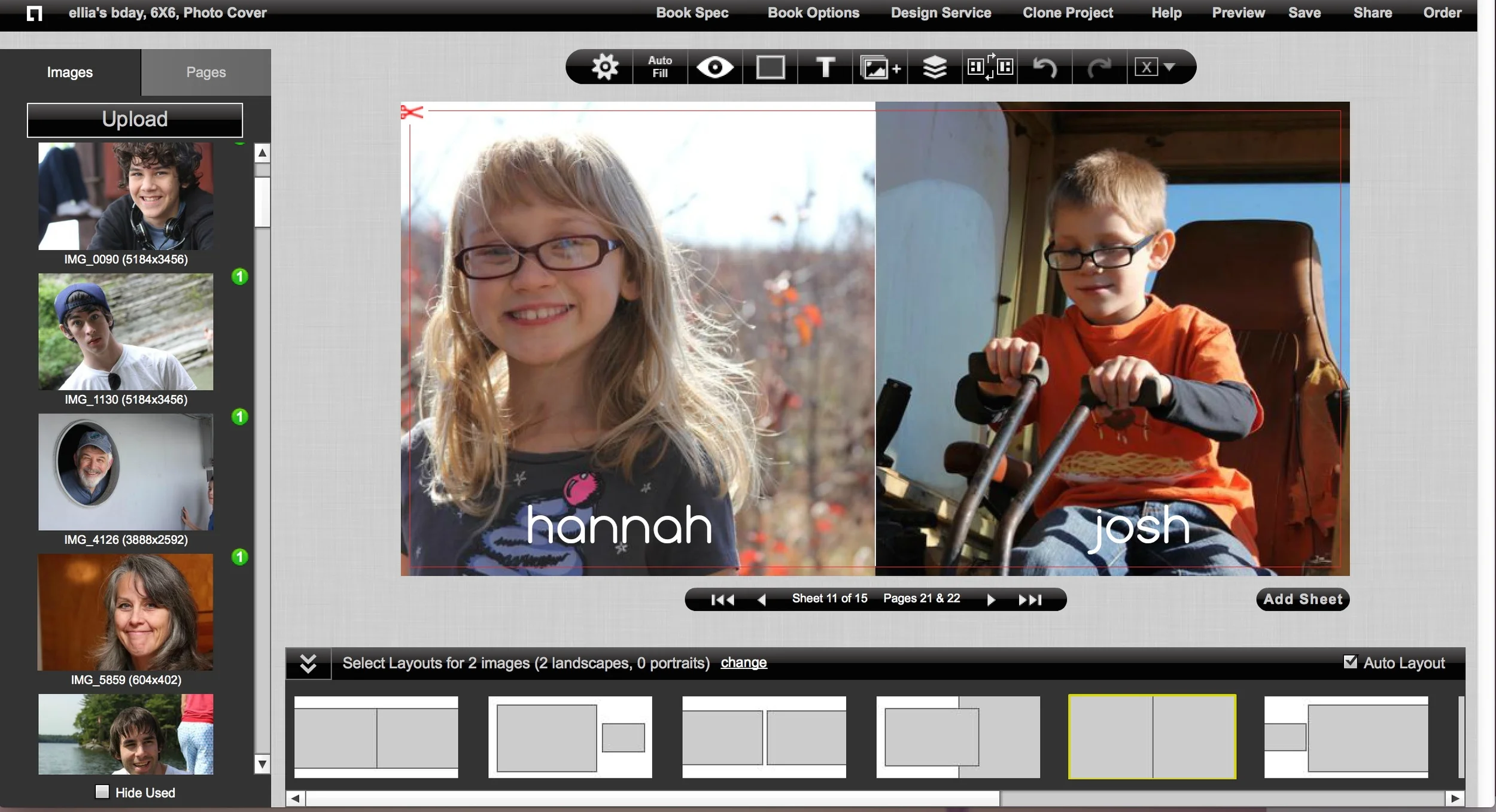Toggle the eye preview icon
Image resolution: width=1496 pixels, height=812 pixels.
(714, 66)
